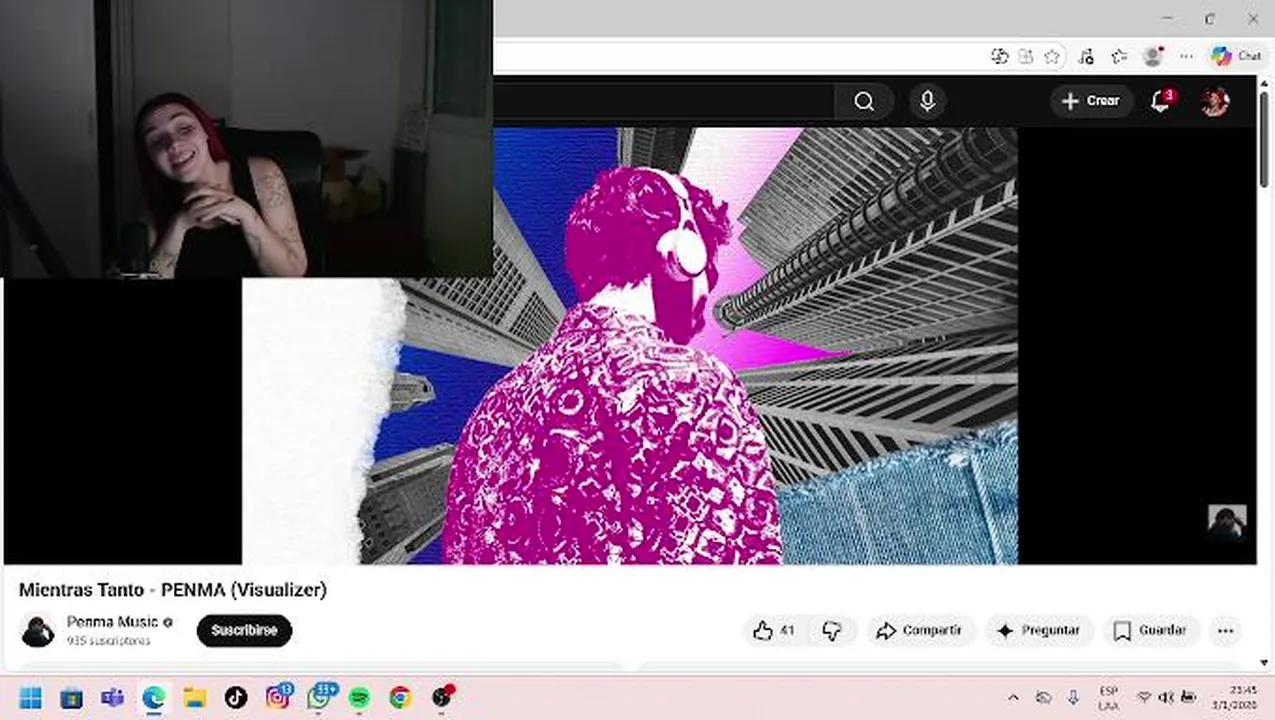Click the Compartir share button

[x=919, y=630]
